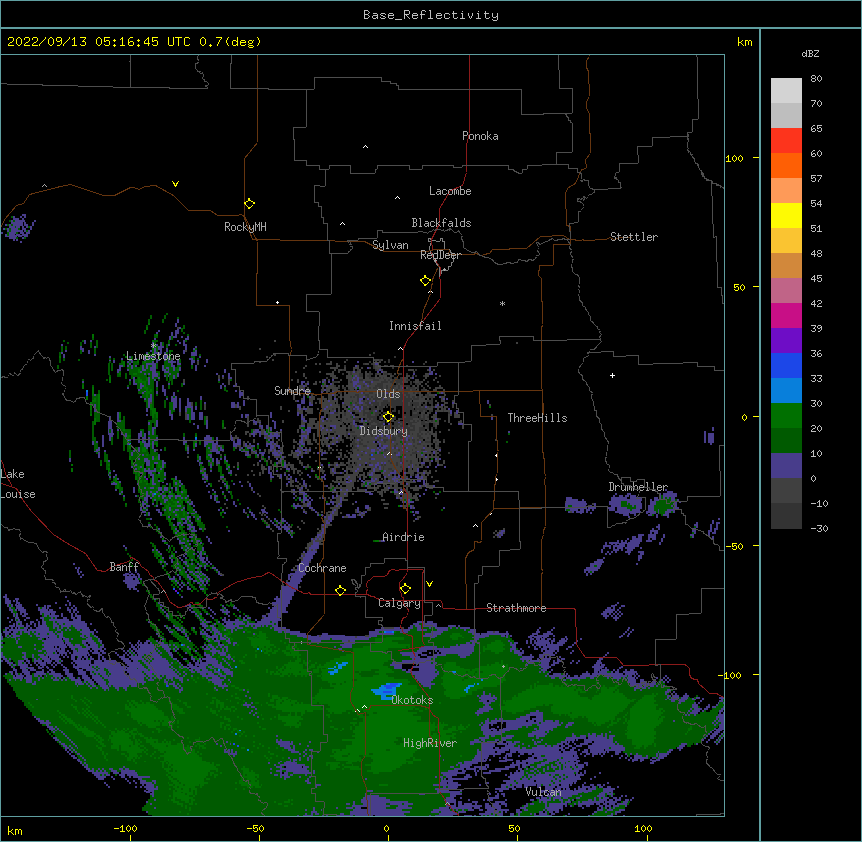
Task: Click the yellow marker south of RedDeer
Action: tap(426, 281)
